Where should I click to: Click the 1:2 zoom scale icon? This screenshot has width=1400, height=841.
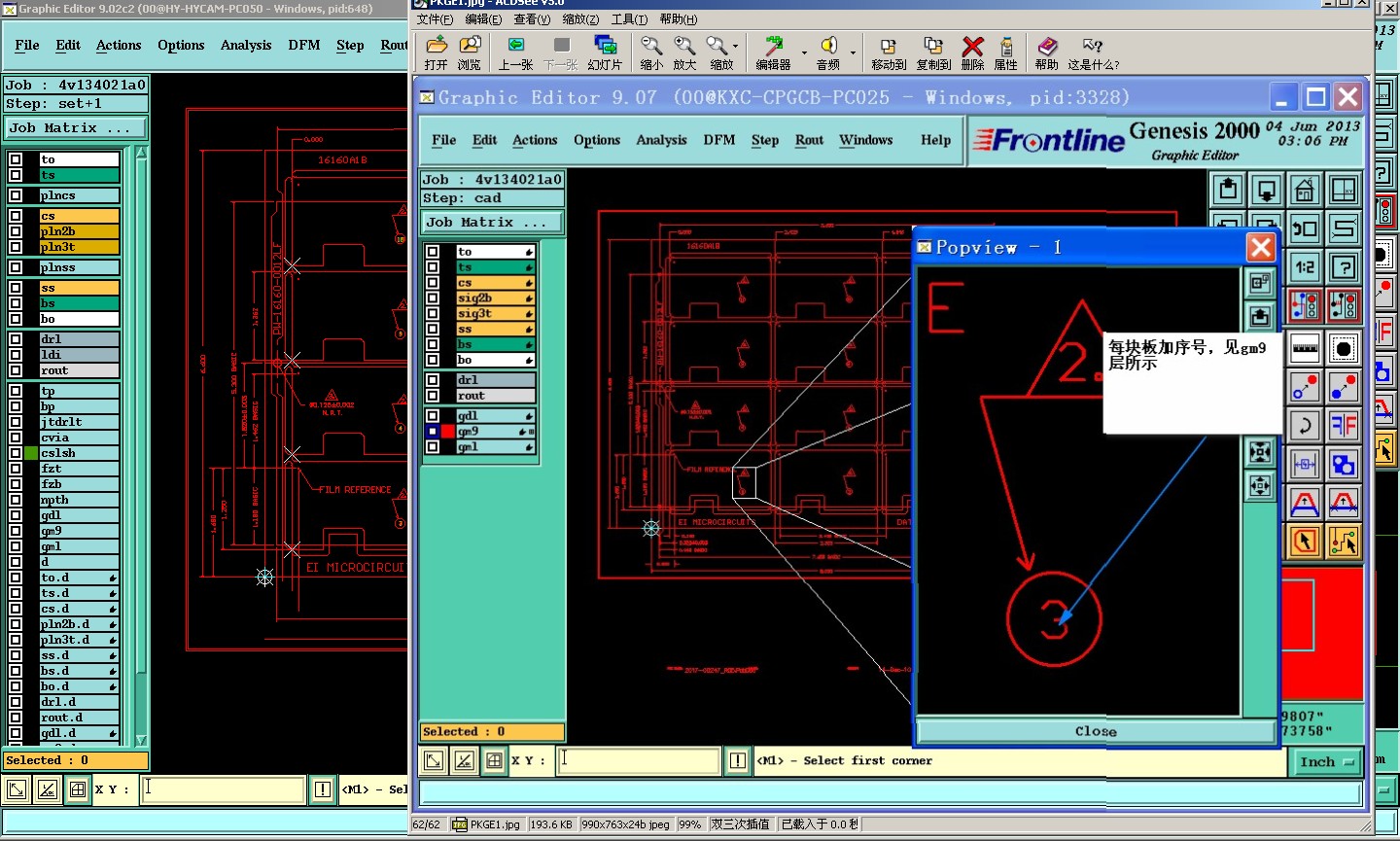point(1305,266)
